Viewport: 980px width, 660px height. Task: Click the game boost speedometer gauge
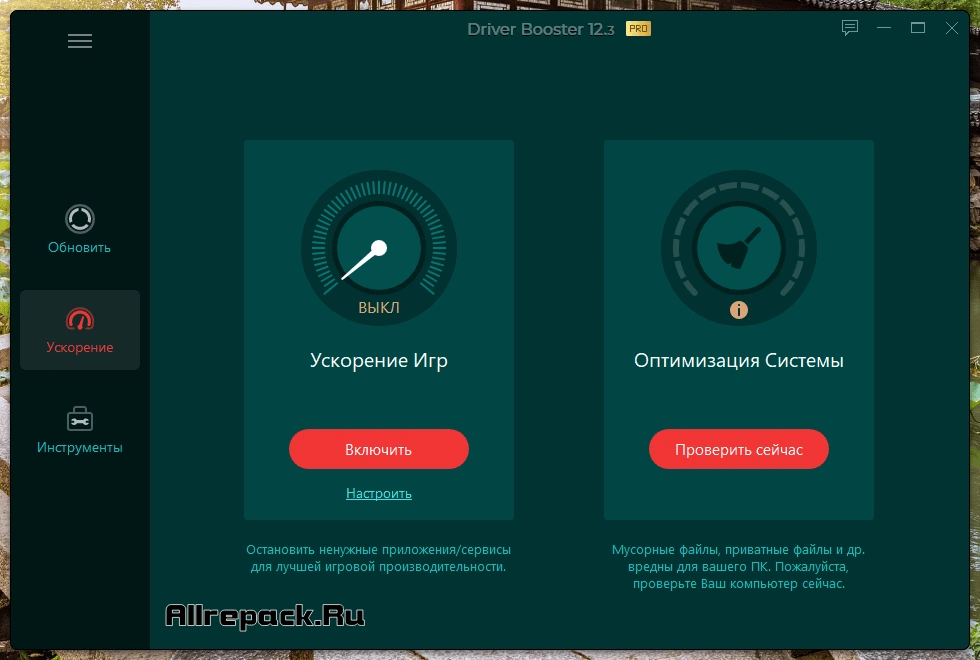(379, 248)
